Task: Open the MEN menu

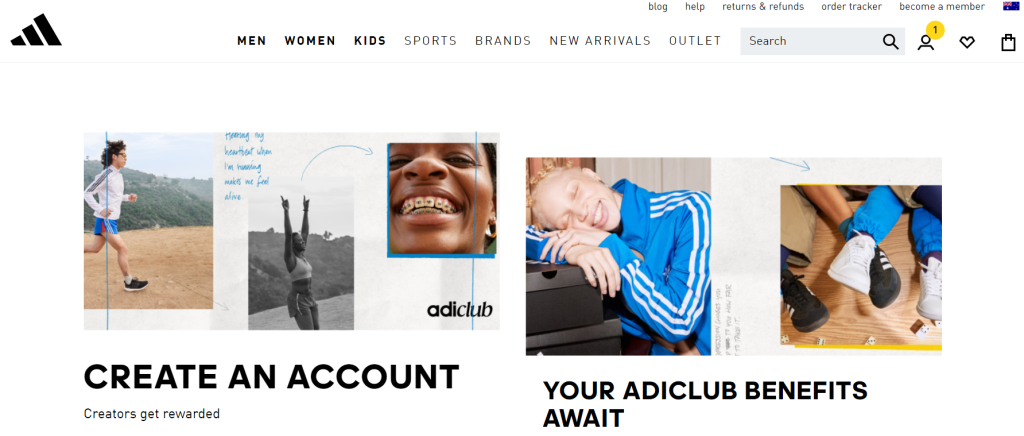Action: point(251,40)
